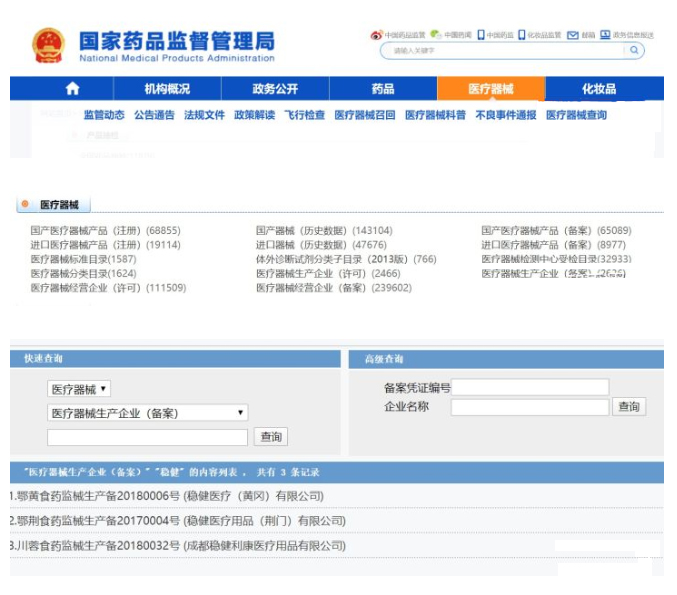
Task: Open 不良事件通报 submenu link
Action: [x=506, y=115]
